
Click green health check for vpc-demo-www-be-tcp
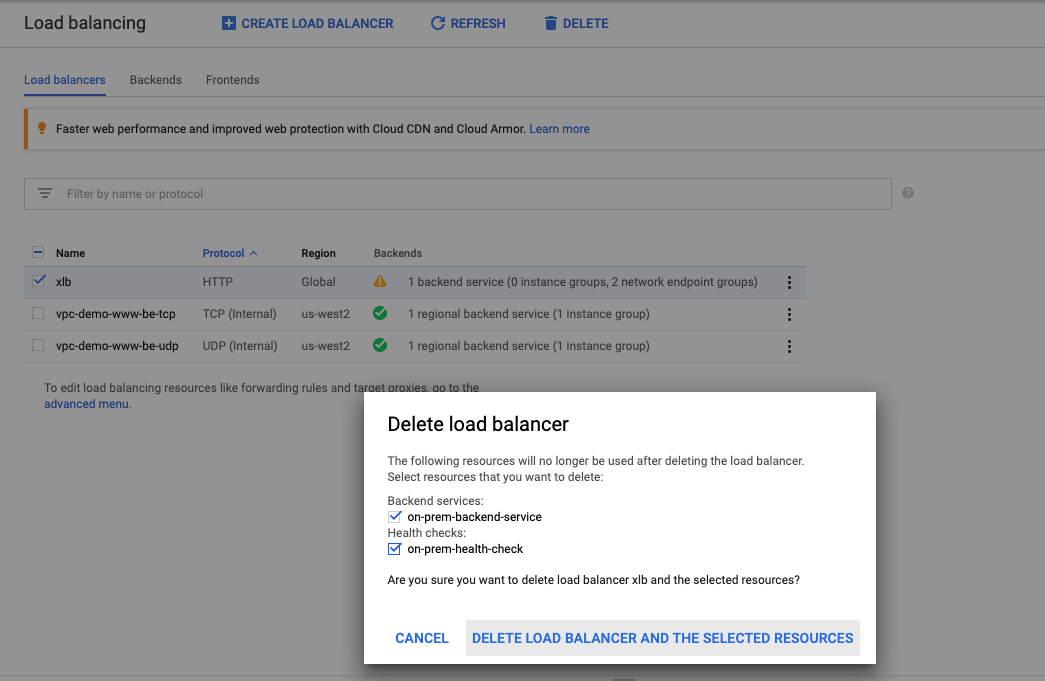(380, 314)
